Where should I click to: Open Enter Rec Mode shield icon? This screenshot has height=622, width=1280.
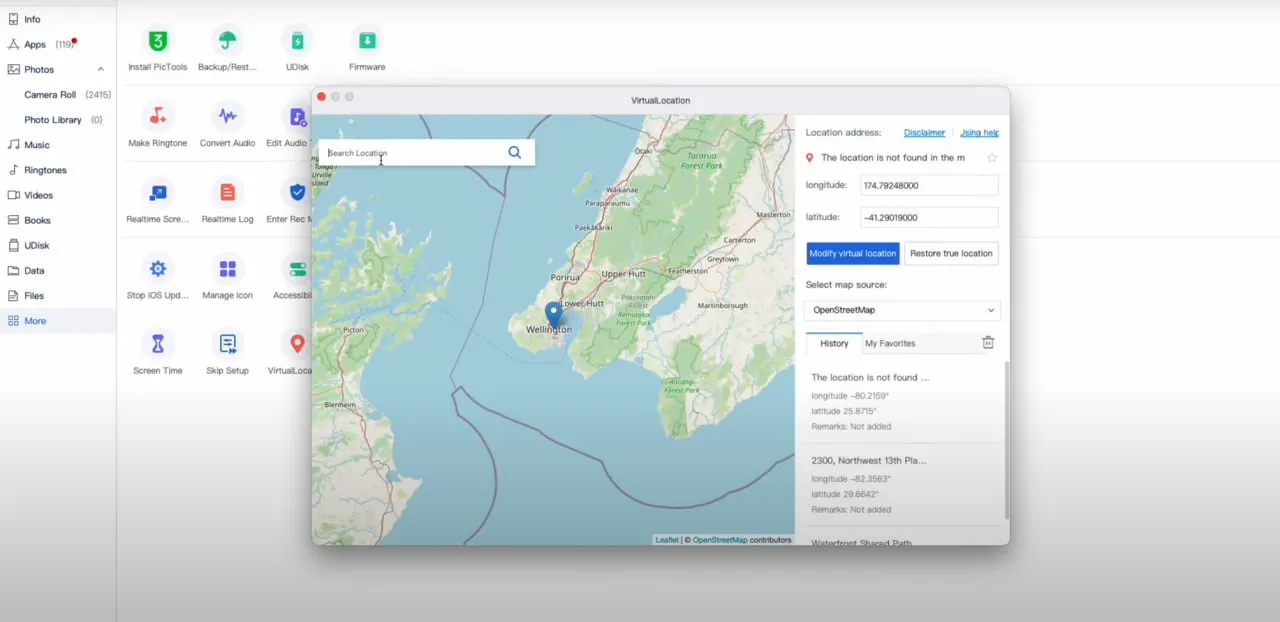[296, 193]
